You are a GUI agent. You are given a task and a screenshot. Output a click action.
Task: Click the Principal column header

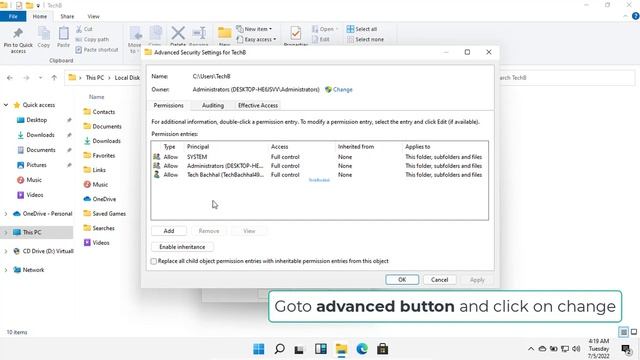198,147
